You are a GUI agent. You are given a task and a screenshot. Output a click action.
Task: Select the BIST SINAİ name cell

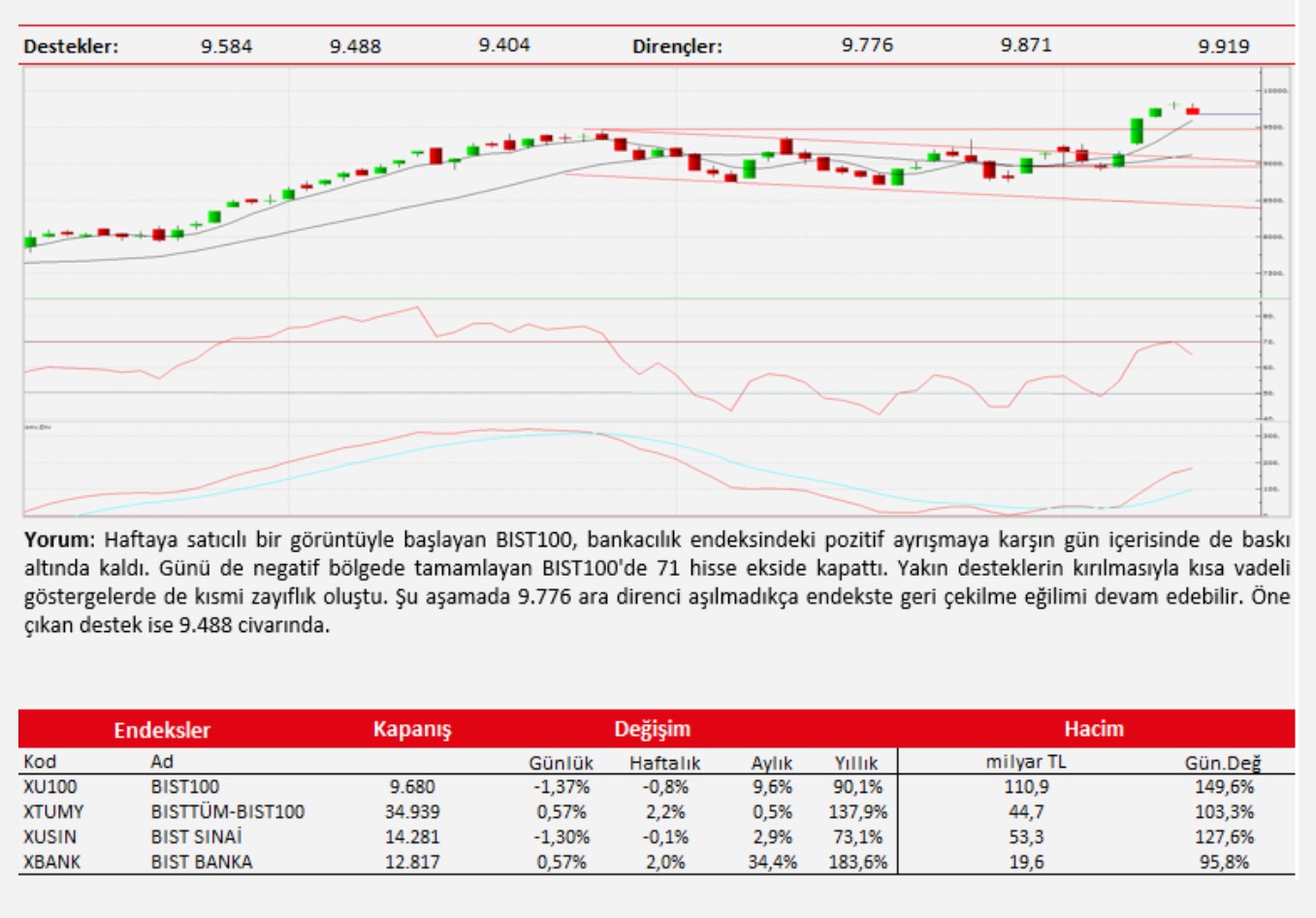[197, 838]
